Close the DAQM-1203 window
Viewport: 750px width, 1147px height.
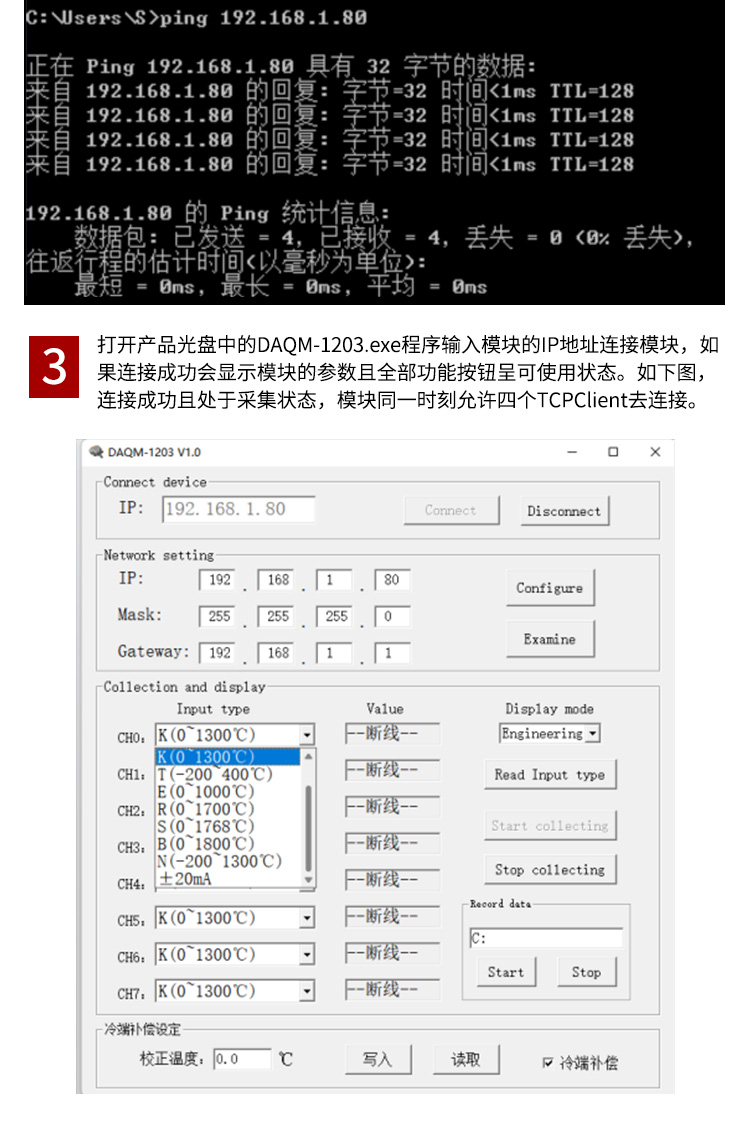(656, 452)
